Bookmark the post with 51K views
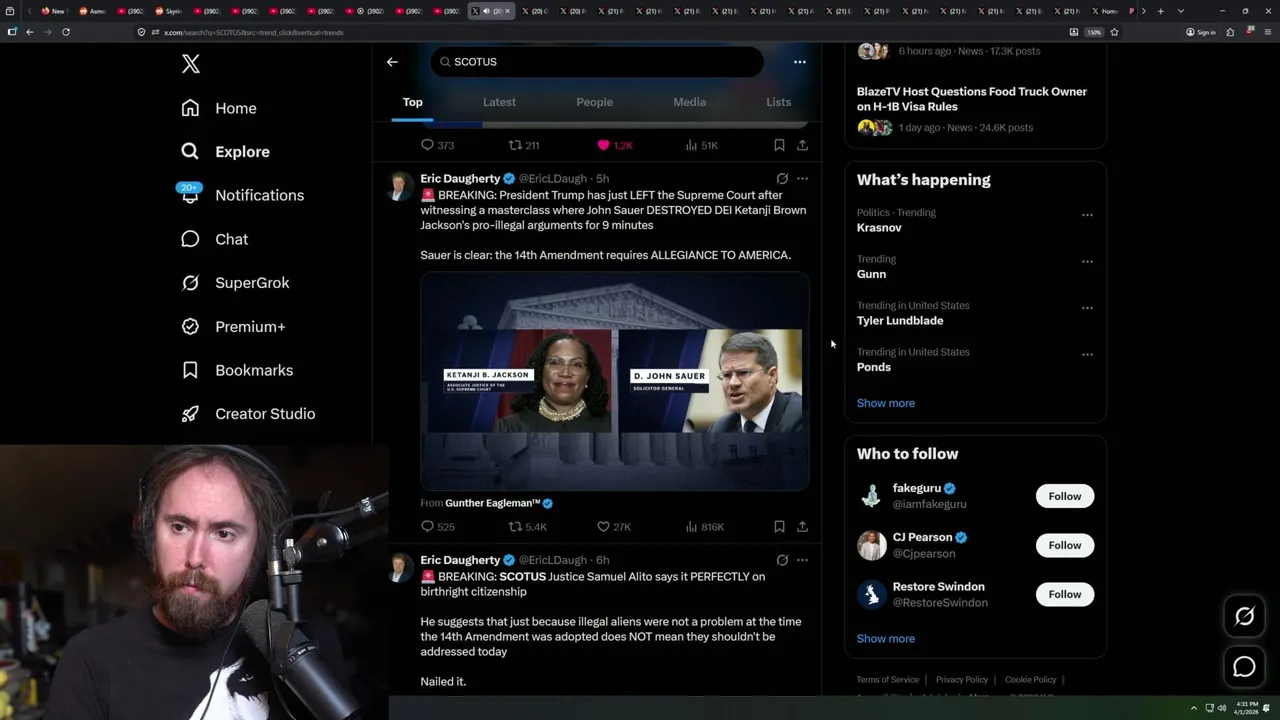 tap(779, 145)
